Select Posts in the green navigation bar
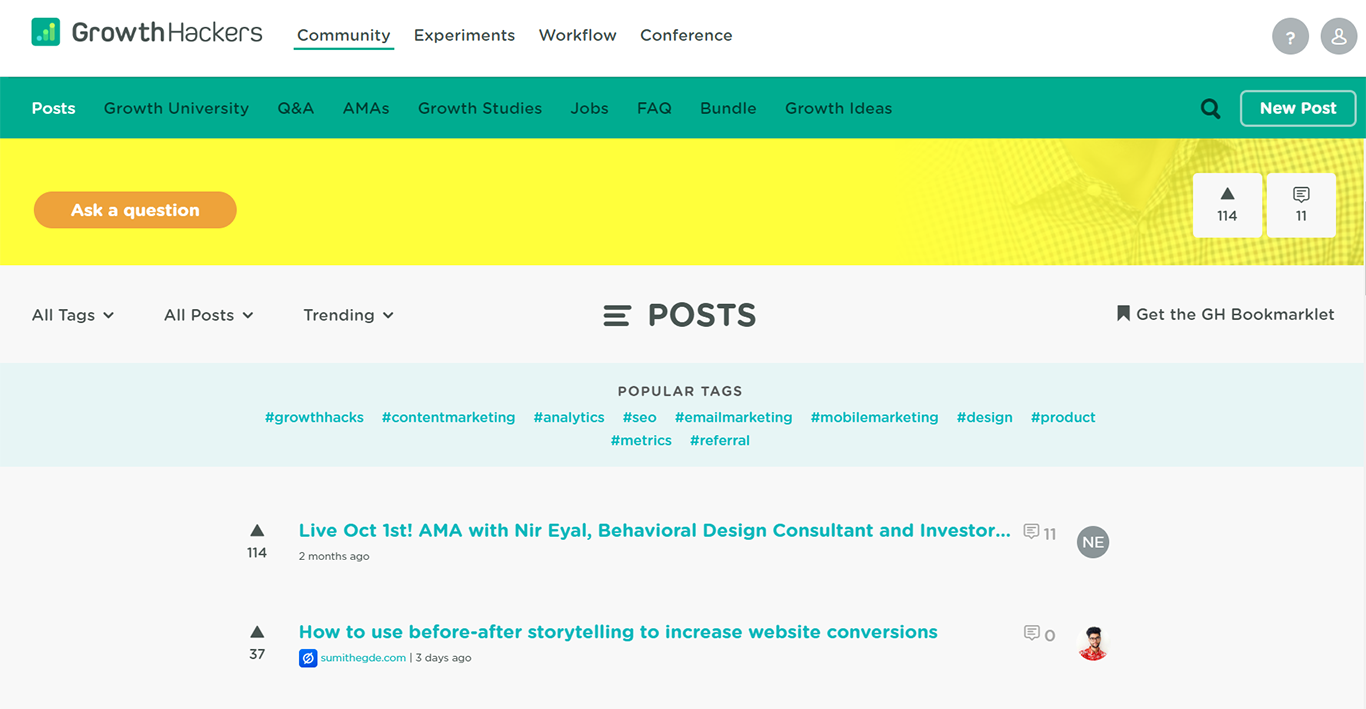This screenshot has width=1366, height=709. (53, 108)
